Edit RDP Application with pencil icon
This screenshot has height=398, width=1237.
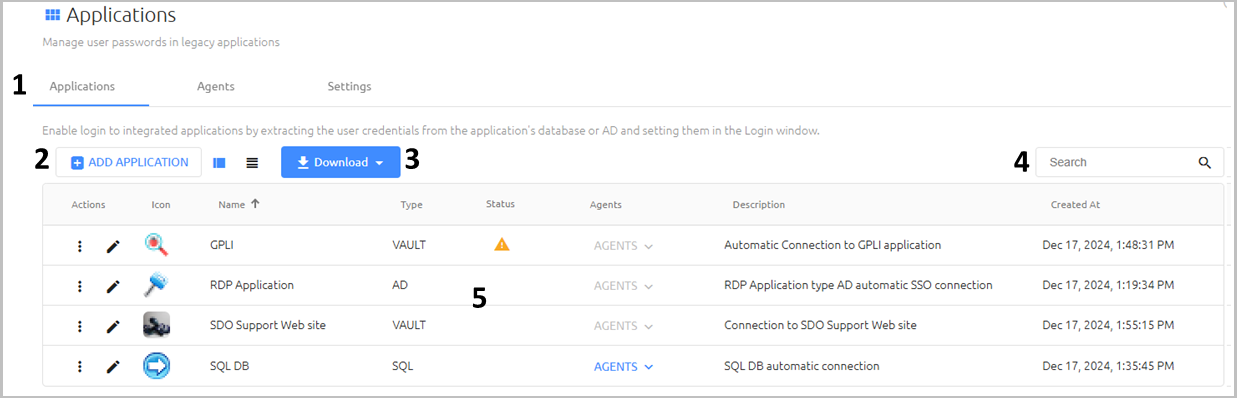(113, 286)
